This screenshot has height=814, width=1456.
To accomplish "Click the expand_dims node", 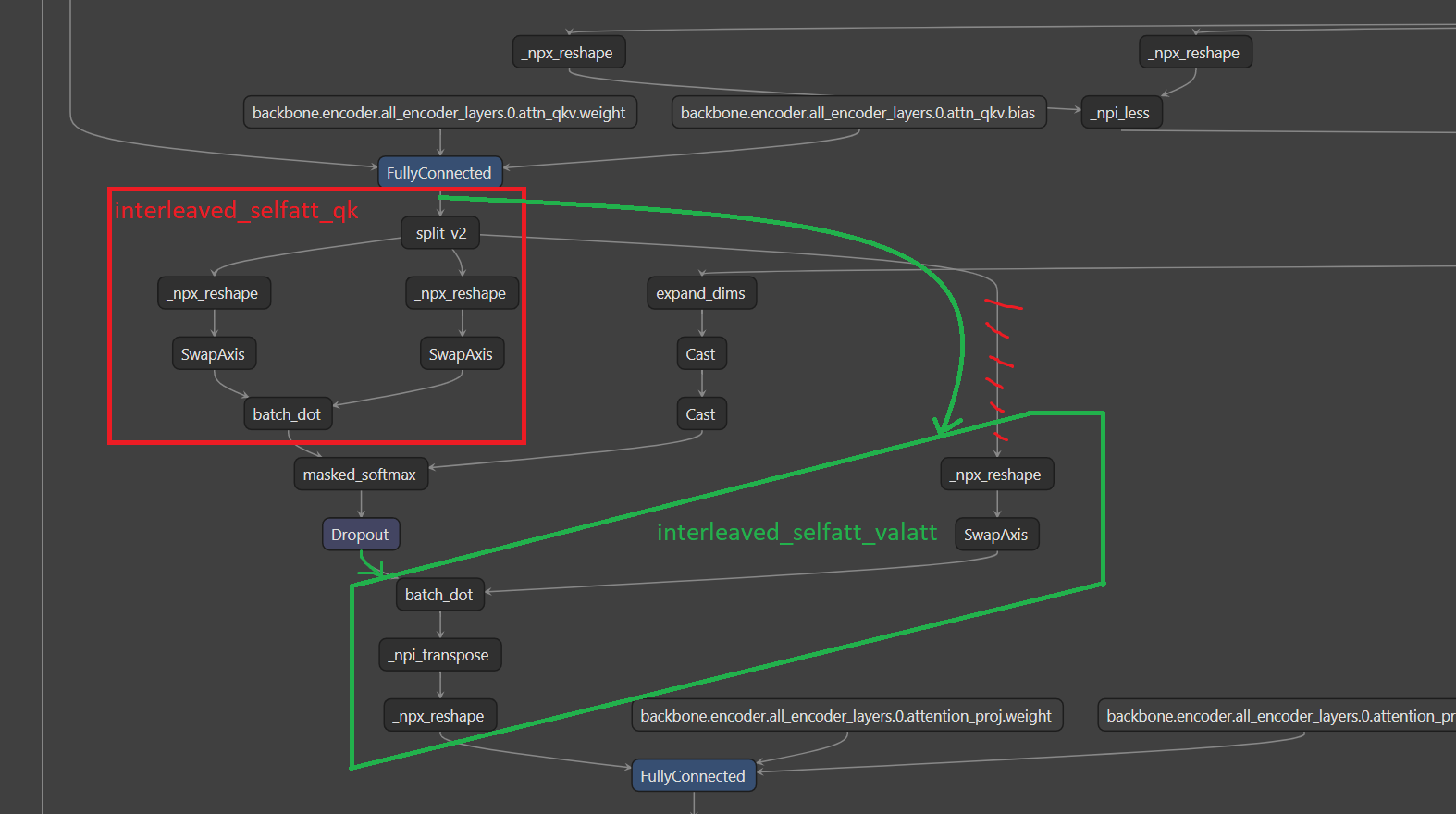I will 701,293.
